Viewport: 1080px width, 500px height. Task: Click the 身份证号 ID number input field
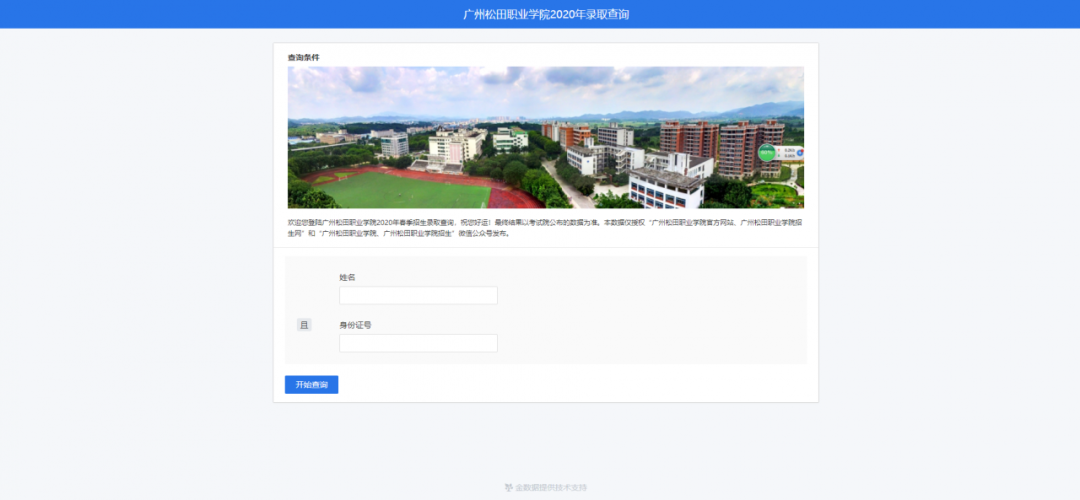(418, 343)
